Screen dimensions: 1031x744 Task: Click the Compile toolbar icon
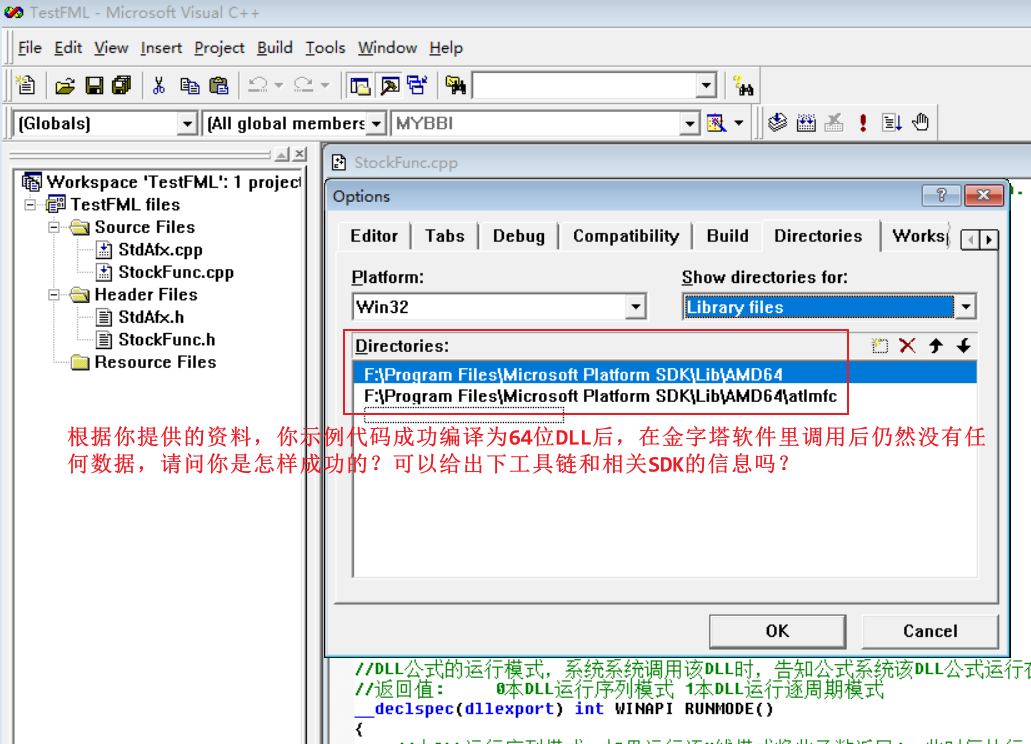point(777,123)
